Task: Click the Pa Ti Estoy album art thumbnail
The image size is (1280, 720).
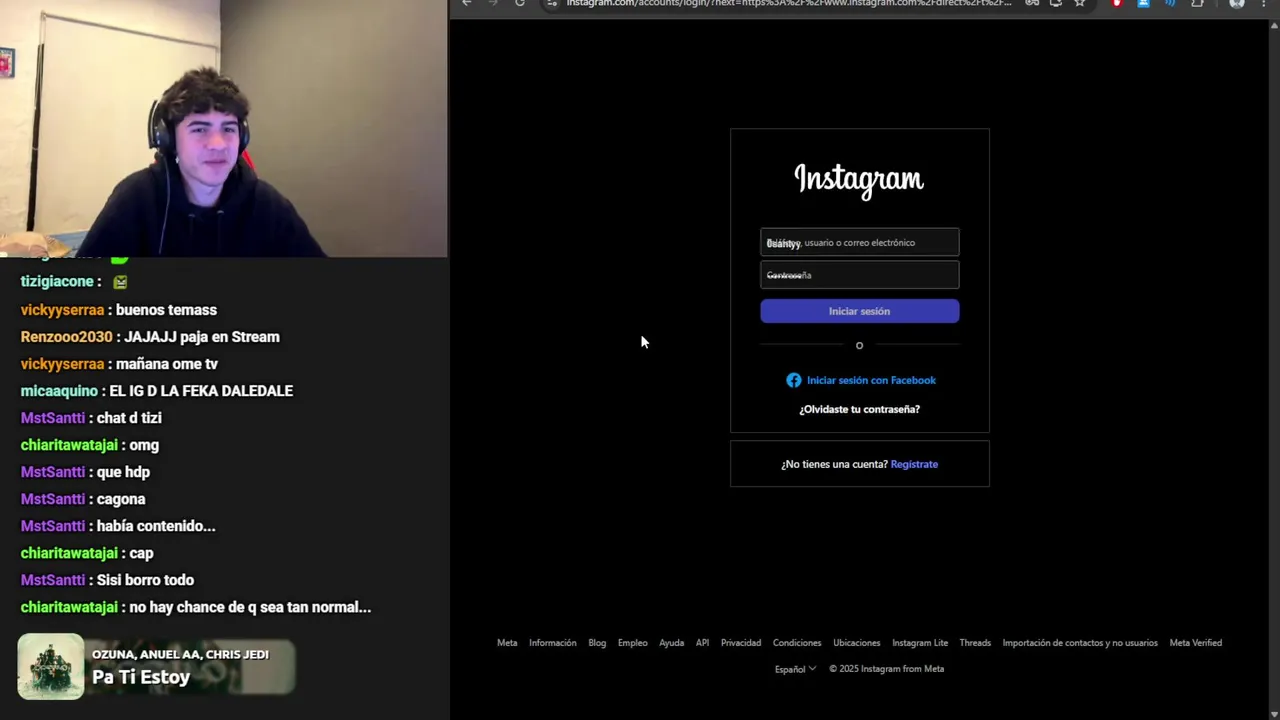Action: [x=51, y=667]
